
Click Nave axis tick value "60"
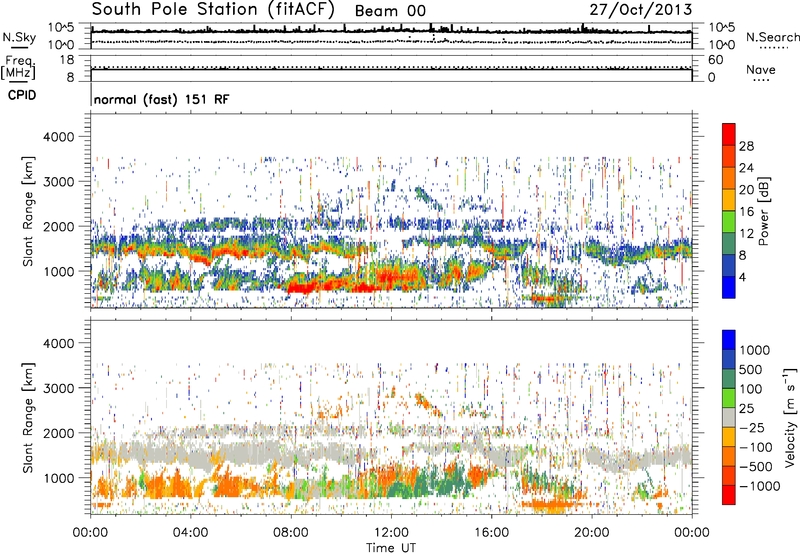point(715,60)
